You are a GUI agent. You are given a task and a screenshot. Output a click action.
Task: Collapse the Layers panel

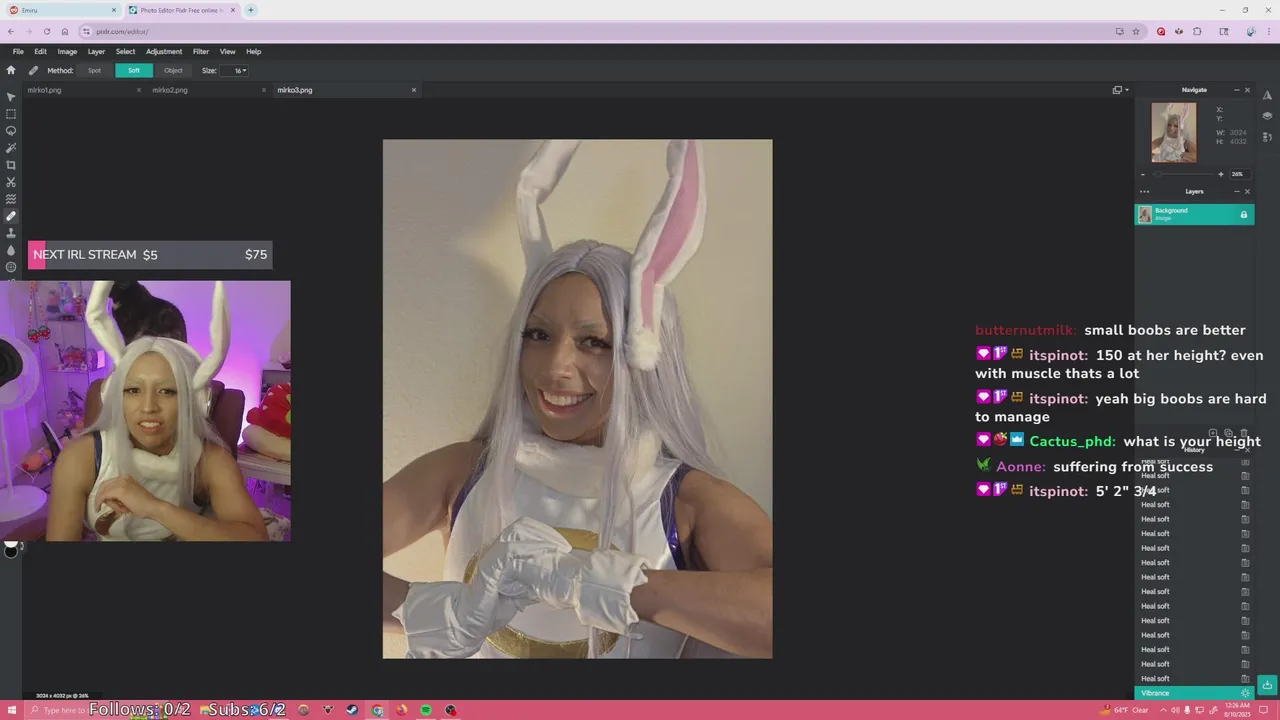tap(1236, 191)
